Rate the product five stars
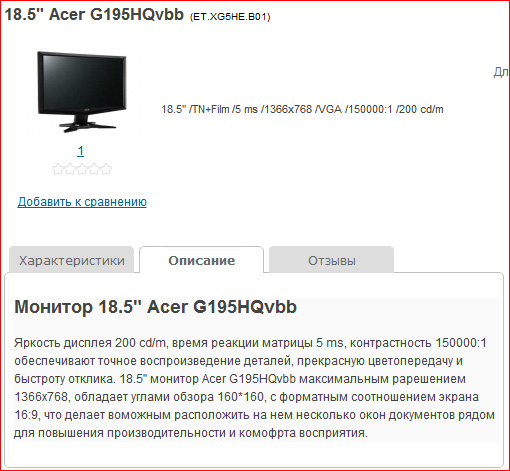 point(106,169)
